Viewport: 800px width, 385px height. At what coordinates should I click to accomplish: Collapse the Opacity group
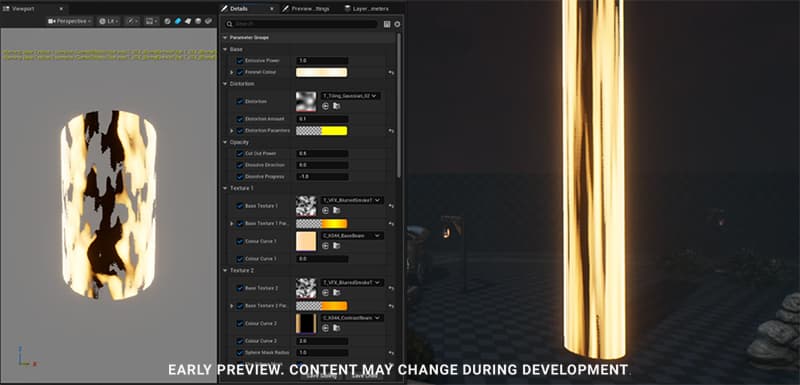click(x=225, y=142)
